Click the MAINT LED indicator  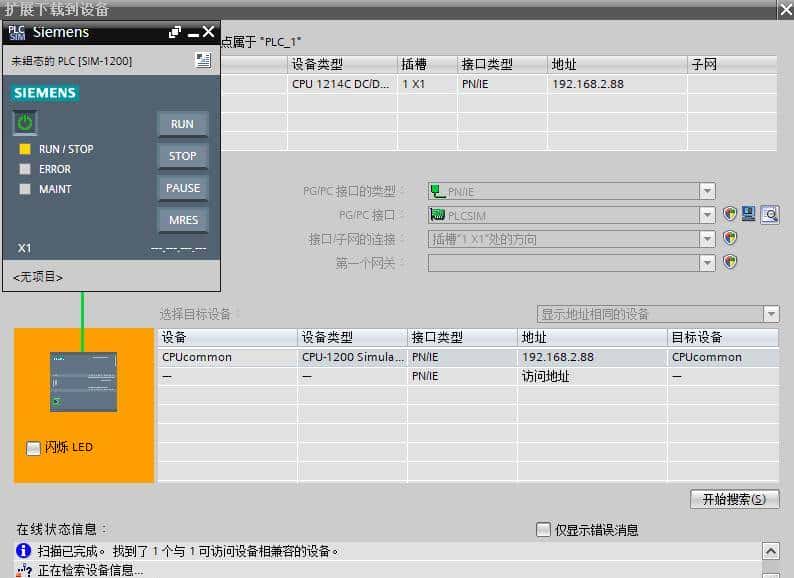pyautogui.click(x=25, y=189)
